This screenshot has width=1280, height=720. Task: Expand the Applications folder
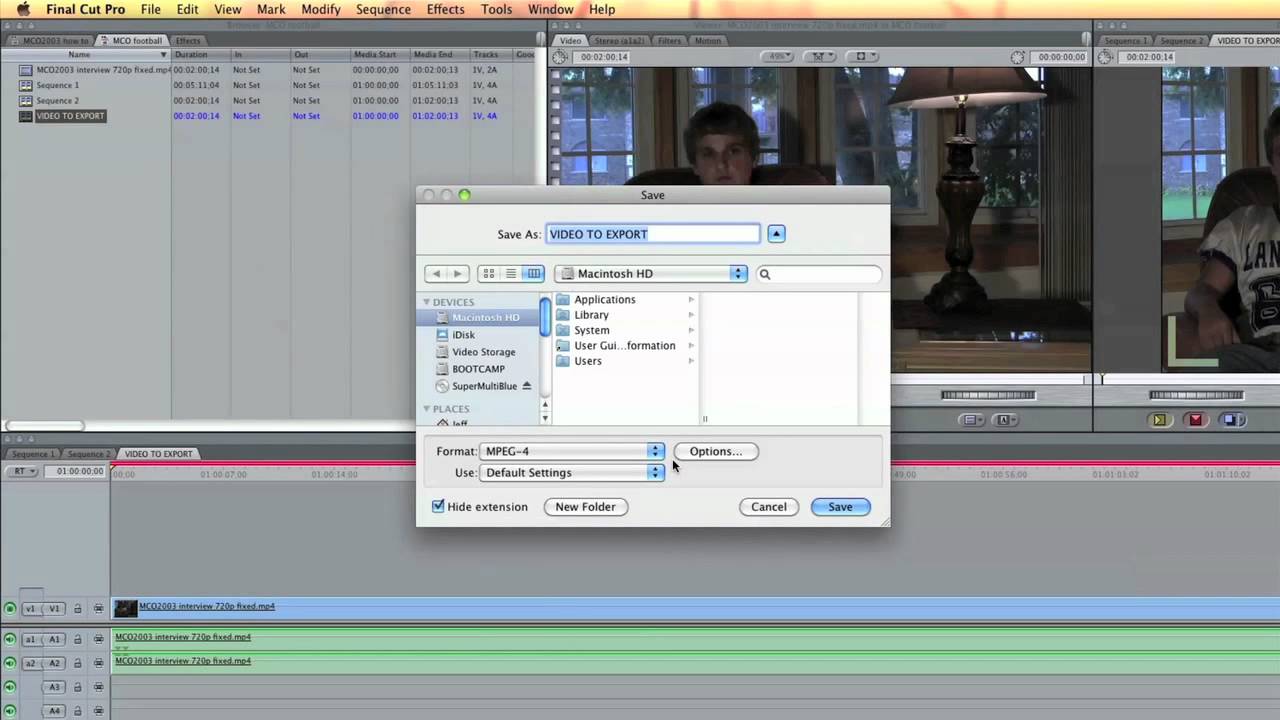(691, 300)
